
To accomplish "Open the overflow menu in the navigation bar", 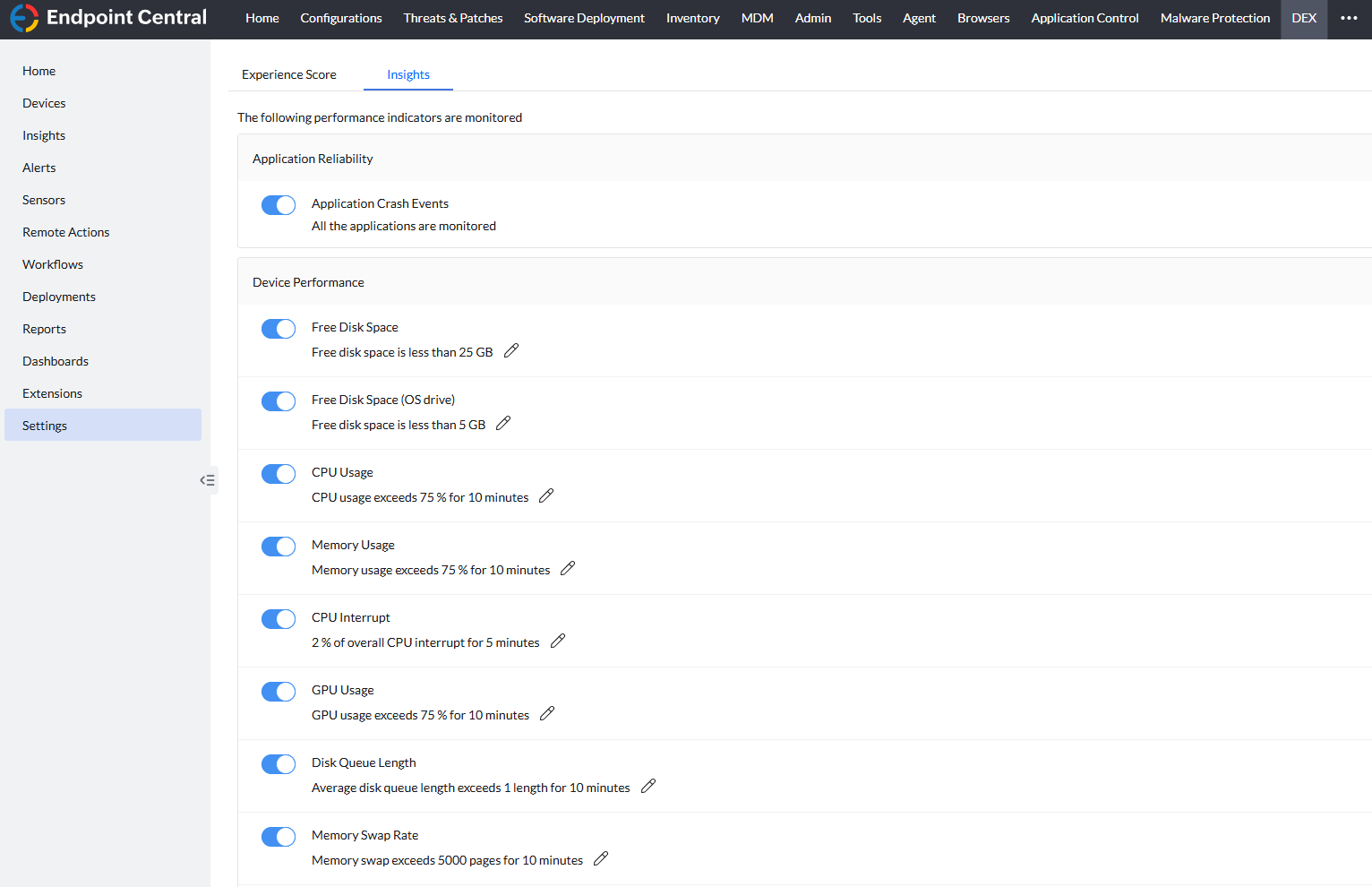I will [1349, 18].
